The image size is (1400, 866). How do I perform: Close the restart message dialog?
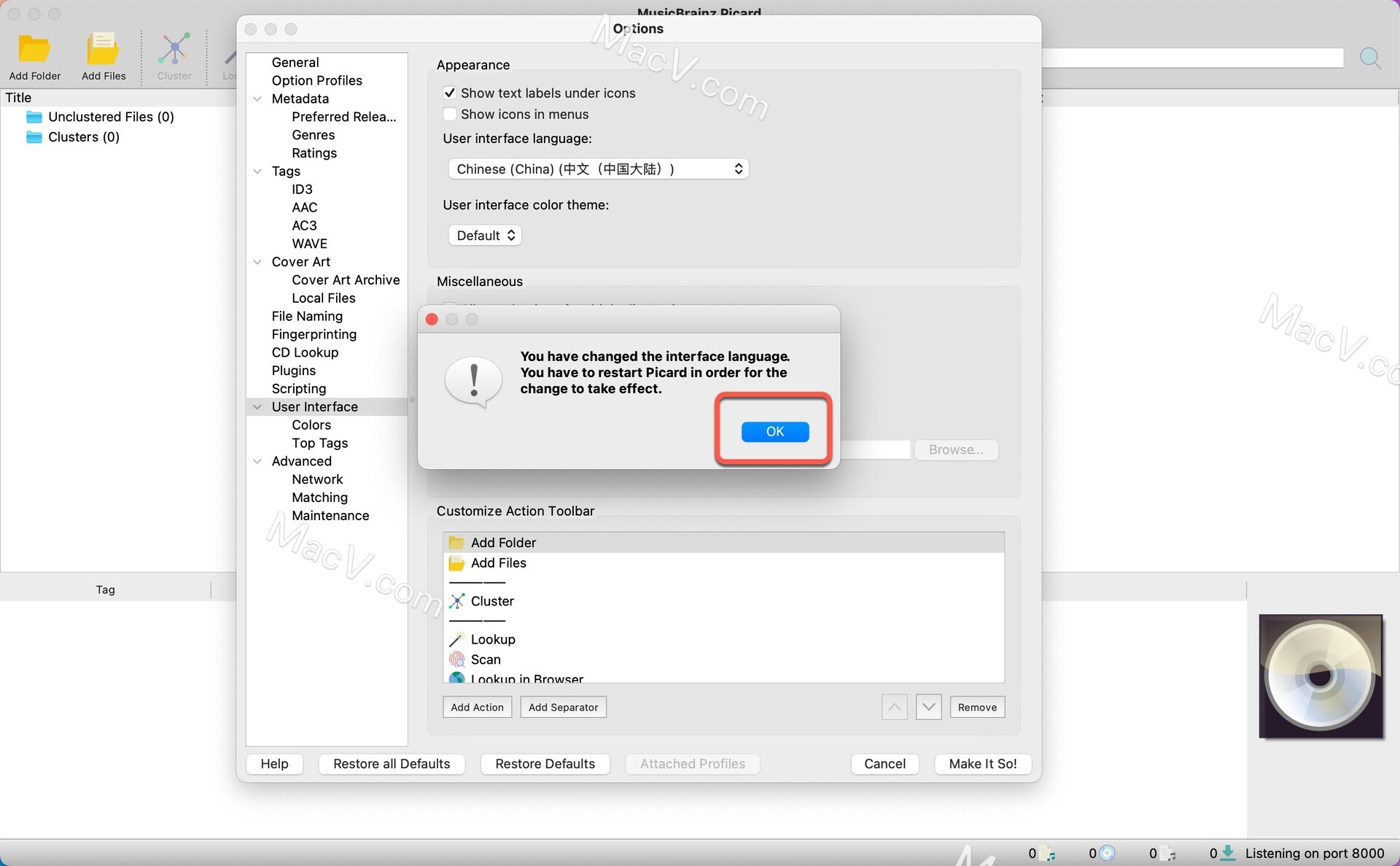(432, 320)
